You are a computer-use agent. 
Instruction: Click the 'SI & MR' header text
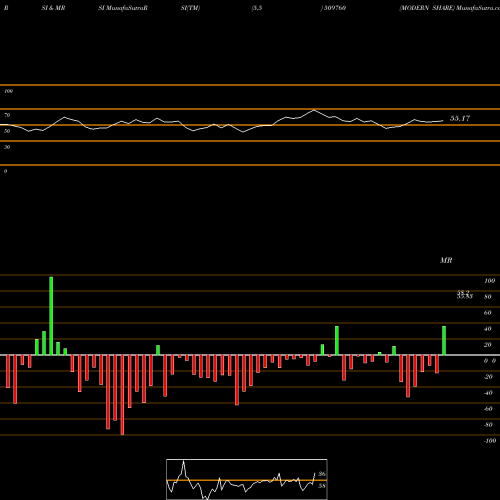53,8
